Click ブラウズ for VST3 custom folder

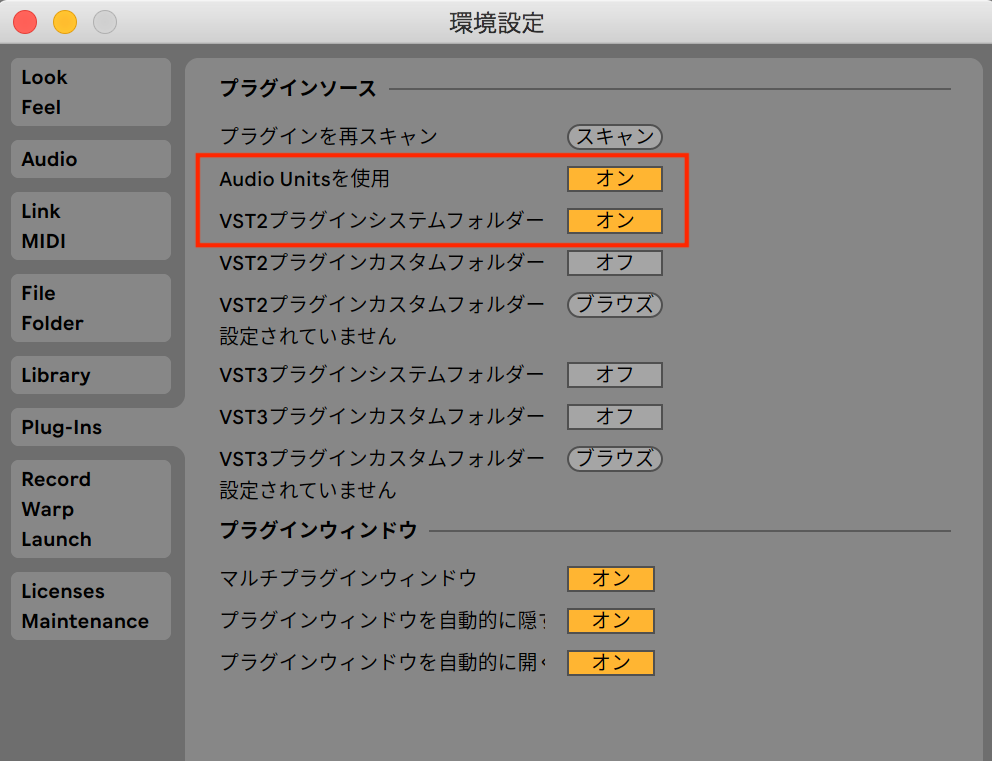coord(614,459)
